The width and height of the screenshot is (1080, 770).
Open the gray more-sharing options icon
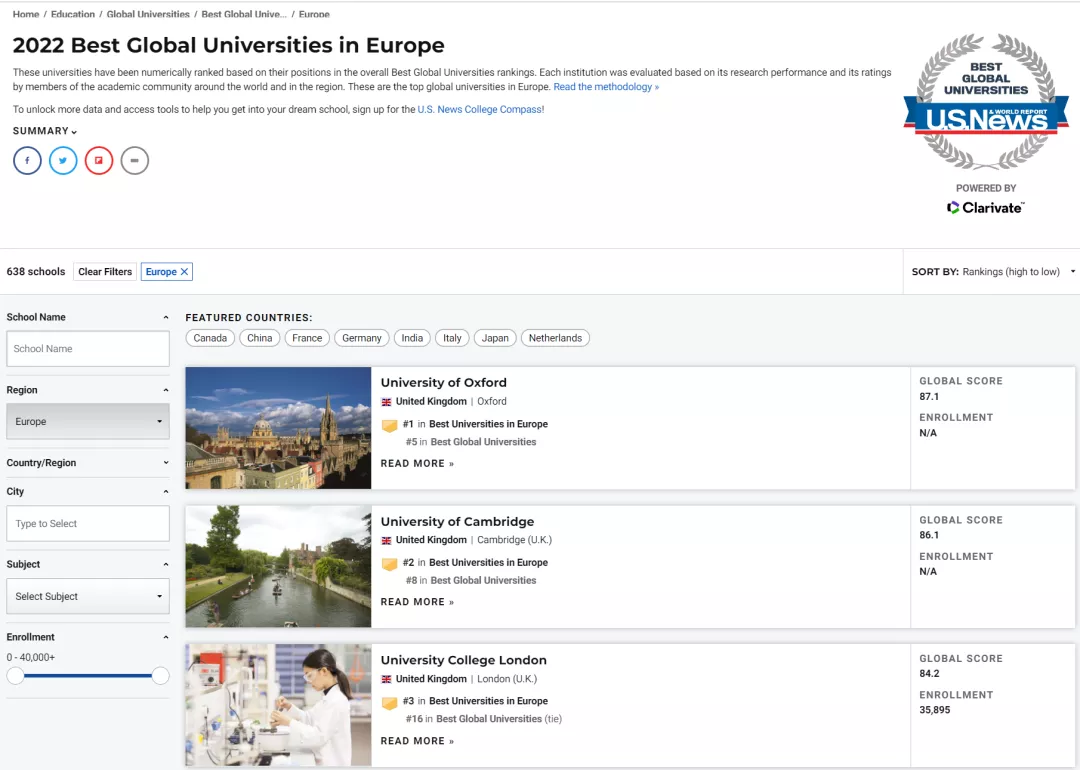click(135, 160)
